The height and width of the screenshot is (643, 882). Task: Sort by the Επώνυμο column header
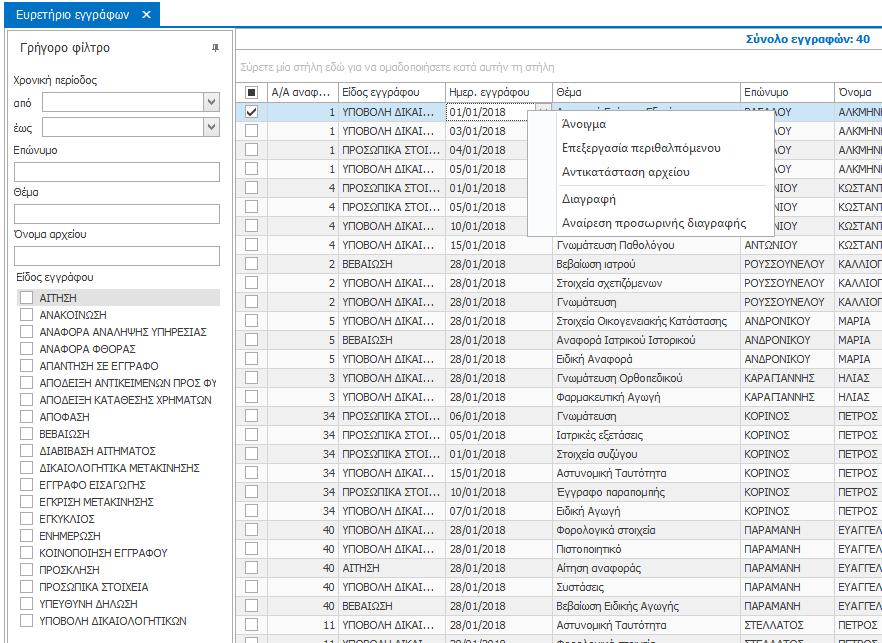click(788, 92)
